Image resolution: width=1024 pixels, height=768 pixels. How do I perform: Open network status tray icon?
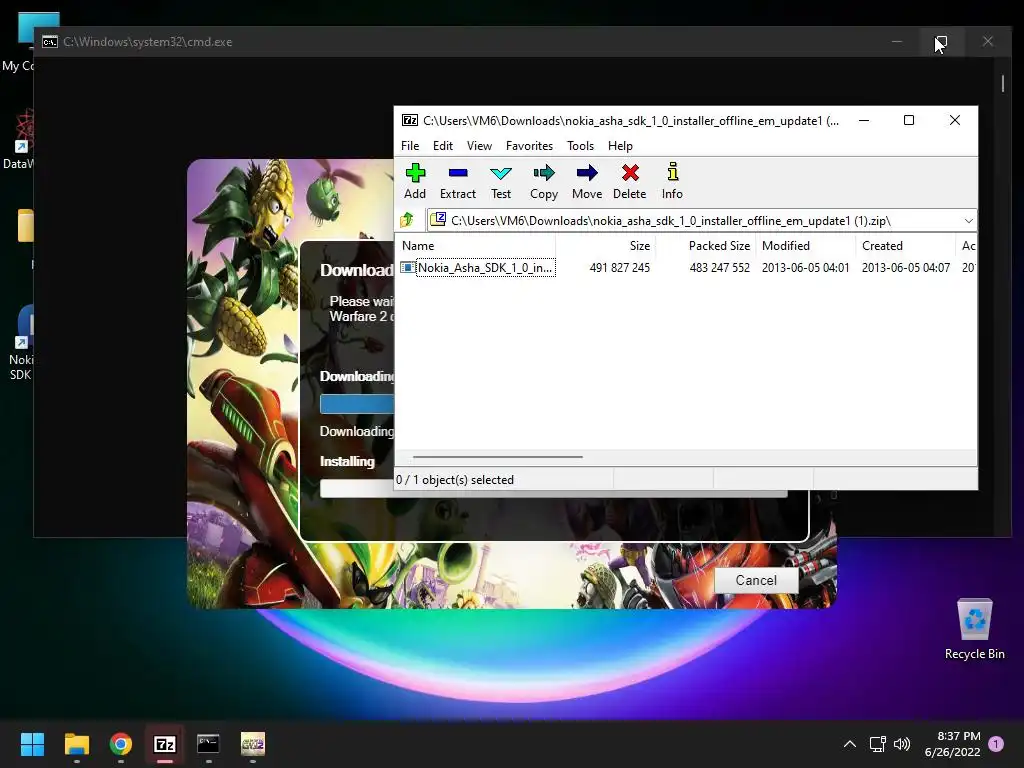tap(878, 744)
